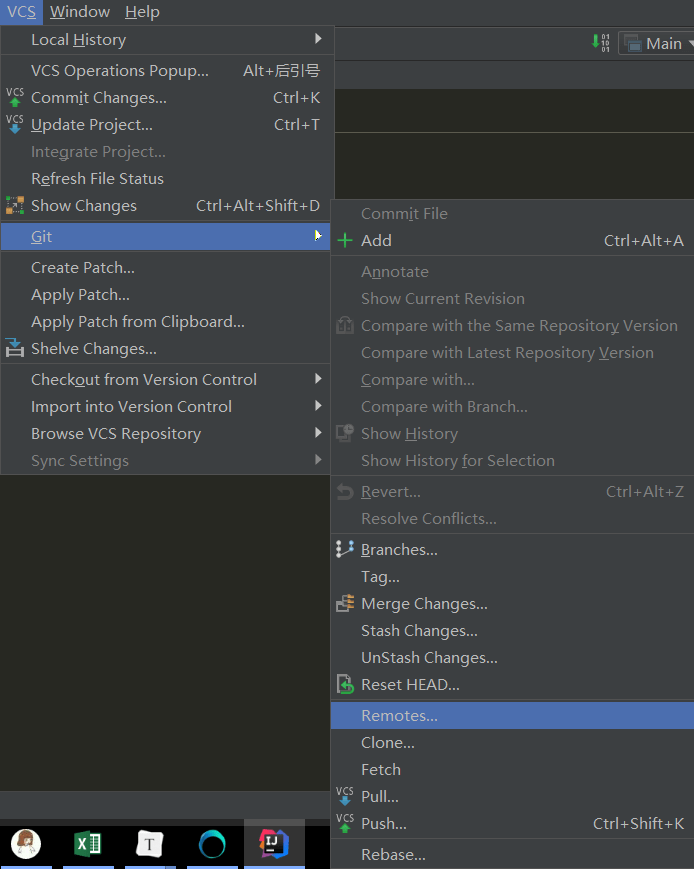This screenshot has height=869, width=694.
Task: Open IntelliJ IDEA from the taskbar
Action: tap(274, 844)
